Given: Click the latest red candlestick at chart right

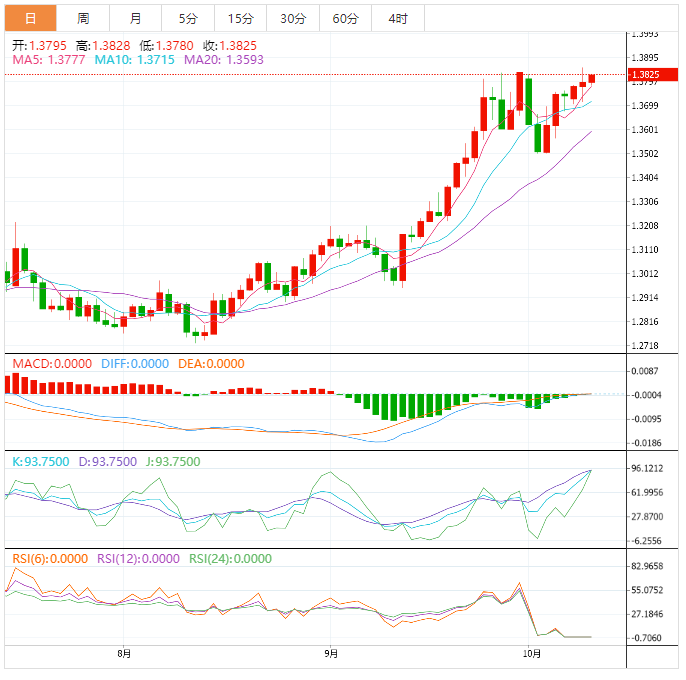Looking at the screenshot, I should pos(592,78).
